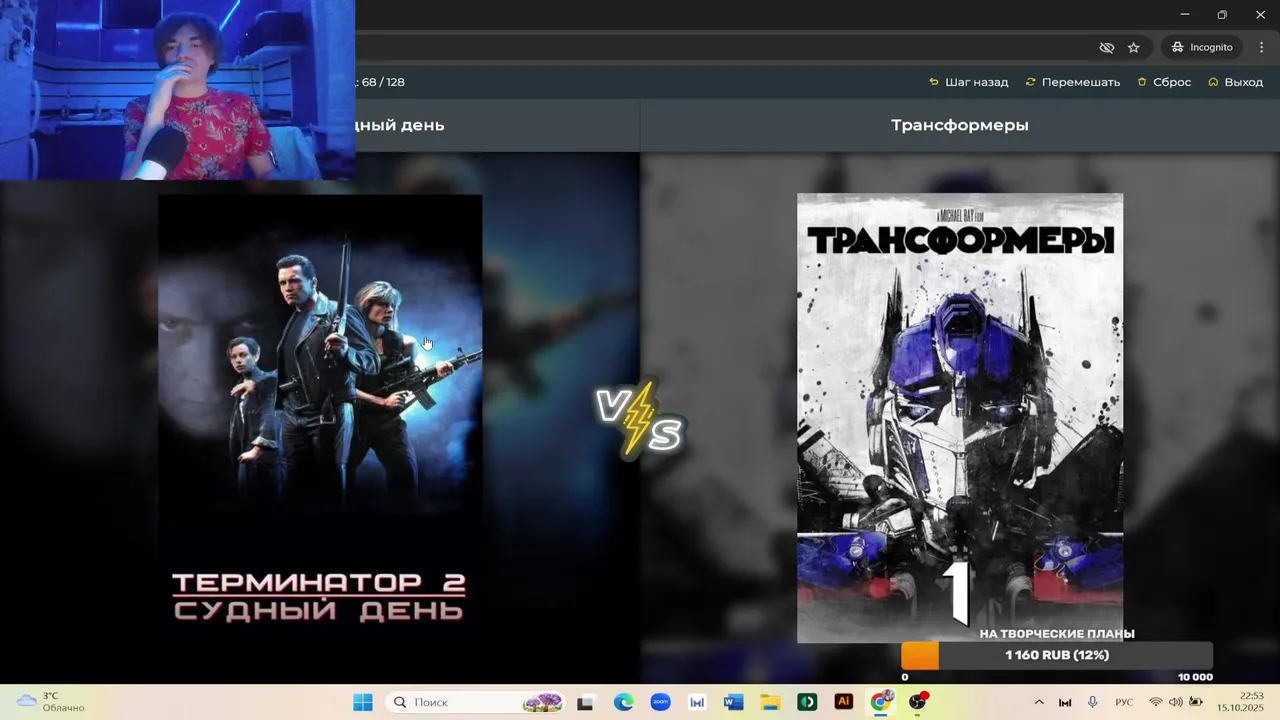Screen dimensions: 1280x720
Task: Open the Windows Start menu
Action: click(362, 702)
